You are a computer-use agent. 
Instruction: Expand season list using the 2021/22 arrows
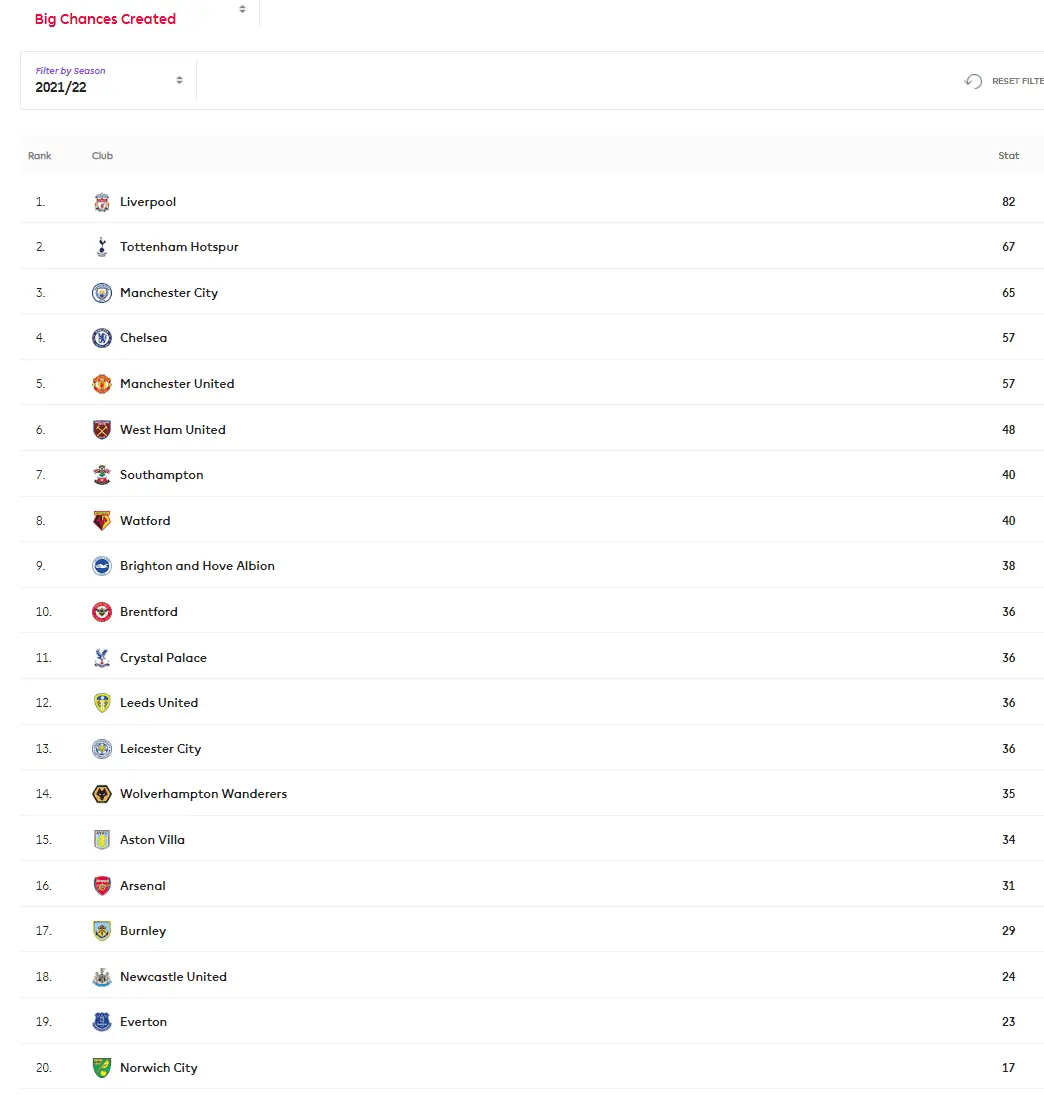tap(179, 80)
